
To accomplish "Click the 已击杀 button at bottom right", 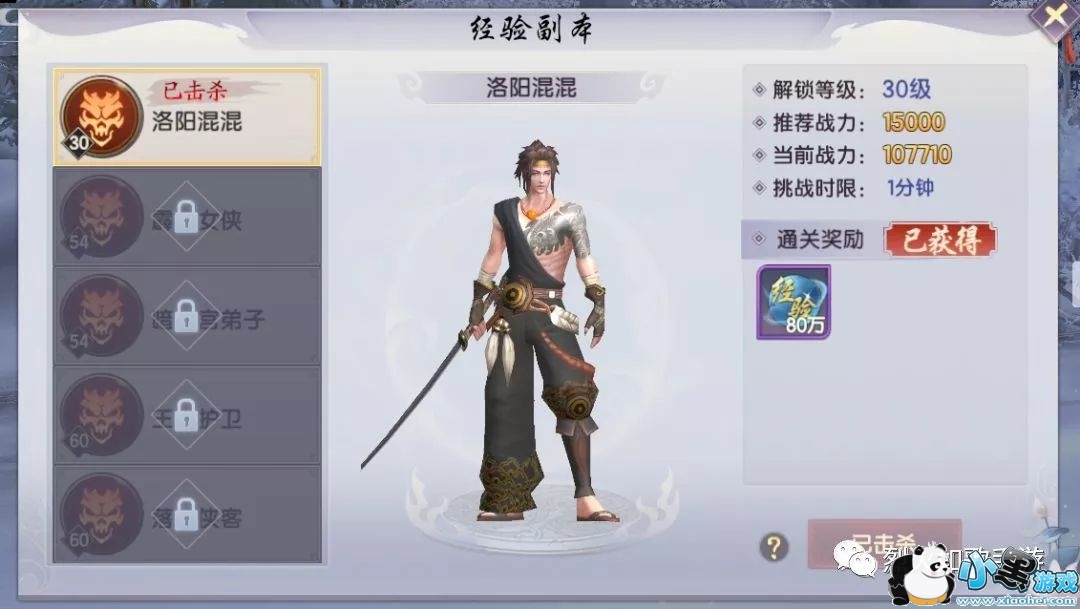I will 884,544.
